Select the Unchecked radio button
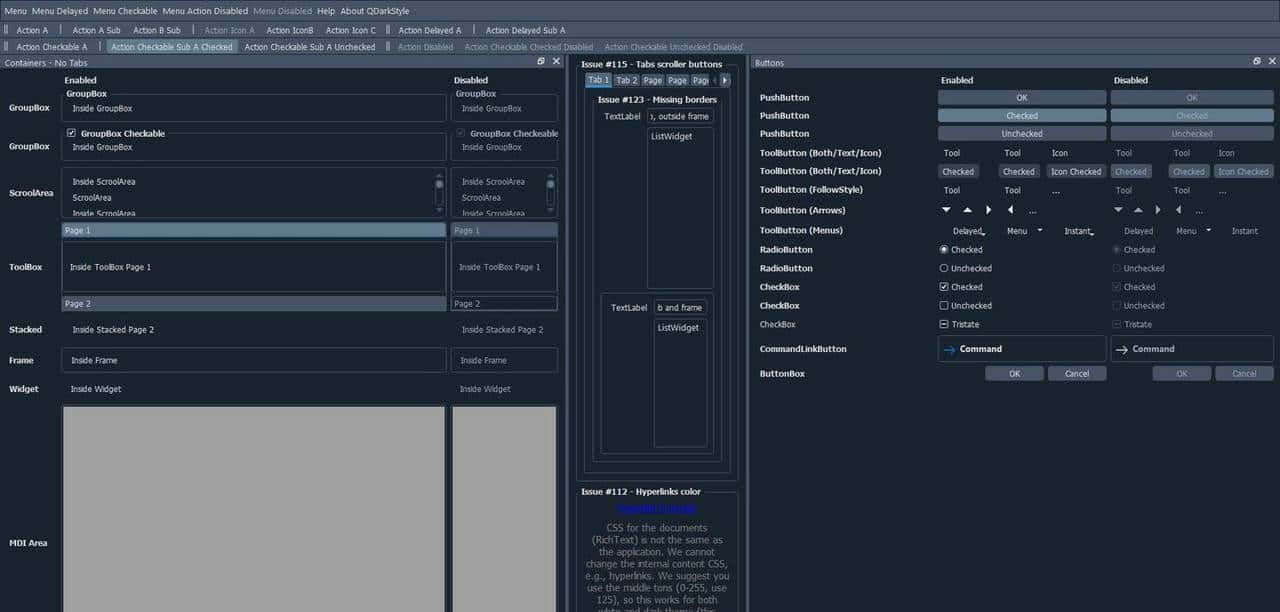 pyautogui.click(x=943, y=268)
